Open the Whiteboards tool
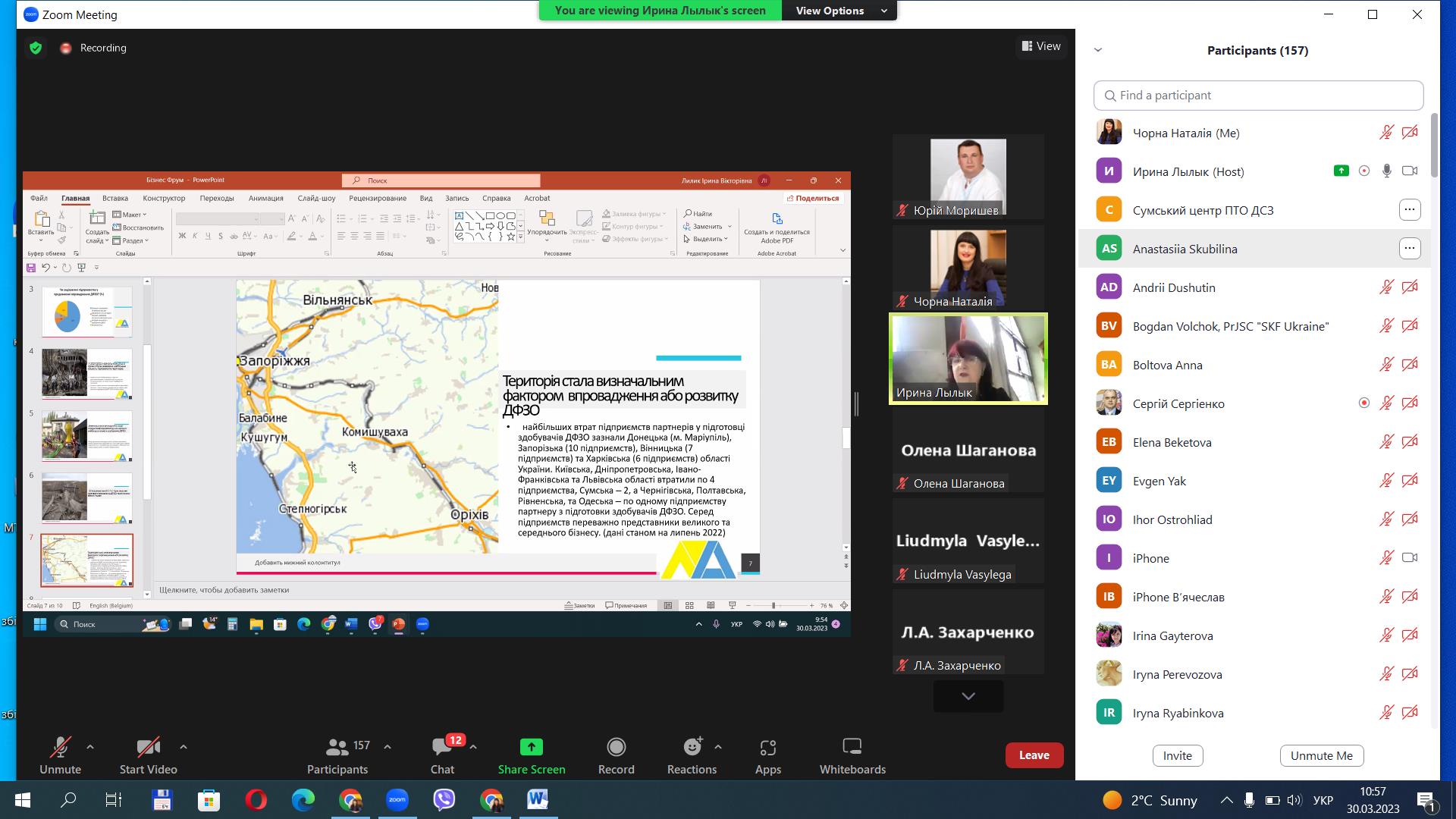This screenshot has height=819, width=1456. click(x=852, y=755)
